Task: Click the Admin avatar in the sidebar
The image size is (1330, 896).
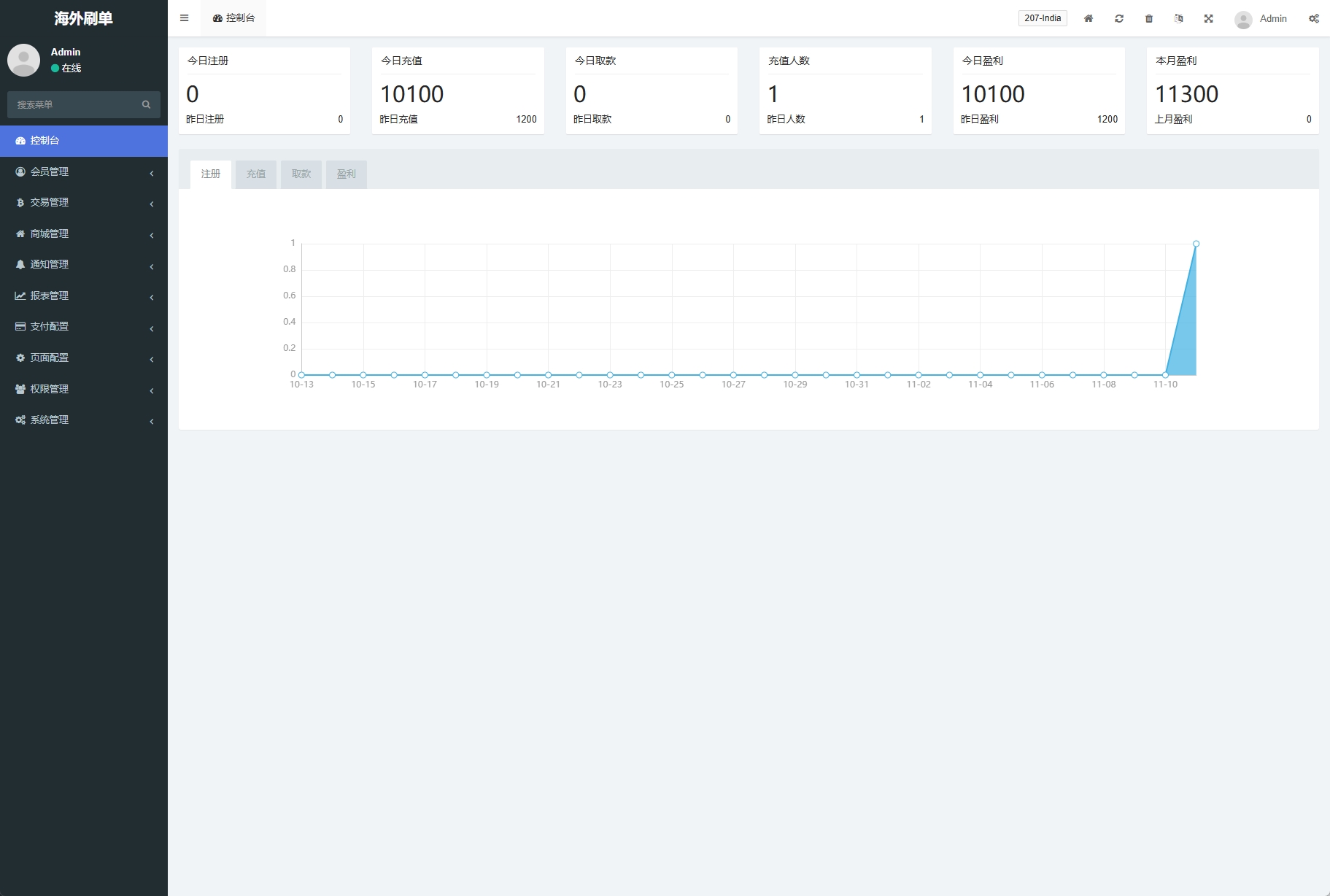Action: pyautogui.click(x=23, y=60)
